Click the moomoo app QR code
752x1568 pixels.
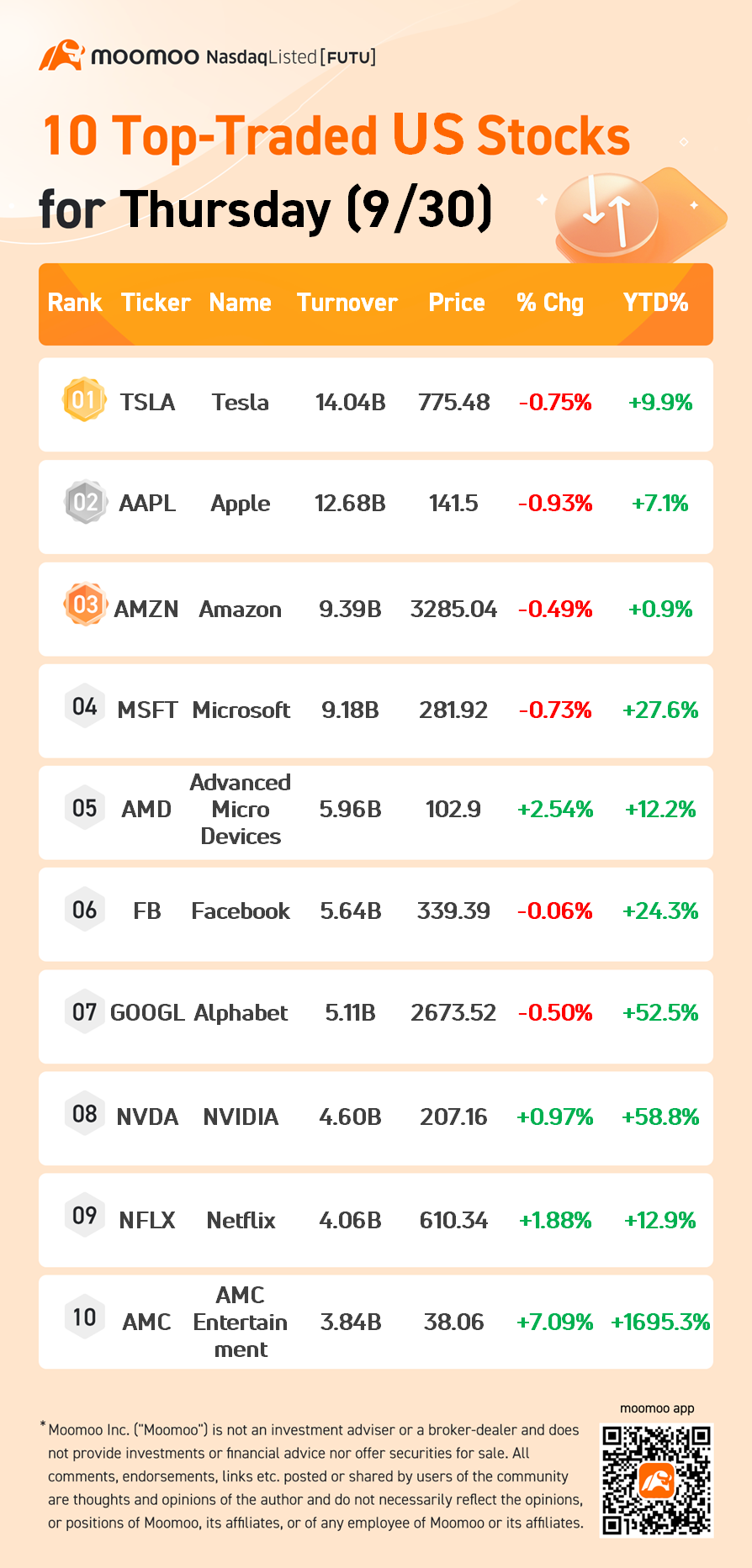click(656, 1481)
